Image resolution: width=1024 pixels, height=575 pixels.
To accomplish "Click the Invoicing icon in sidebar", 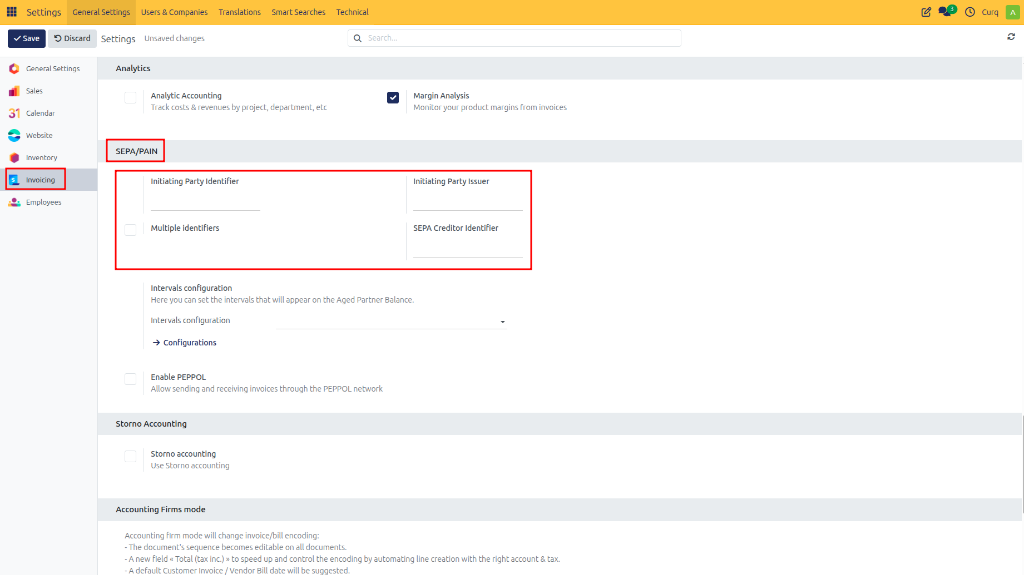I will 14,180.
